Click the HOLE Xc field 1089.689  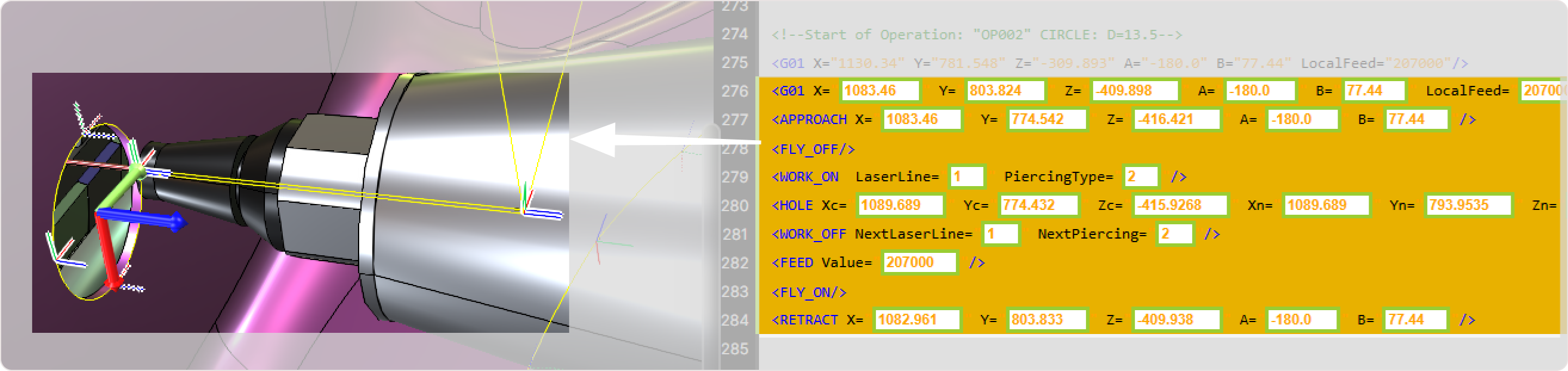click(900, 206)
